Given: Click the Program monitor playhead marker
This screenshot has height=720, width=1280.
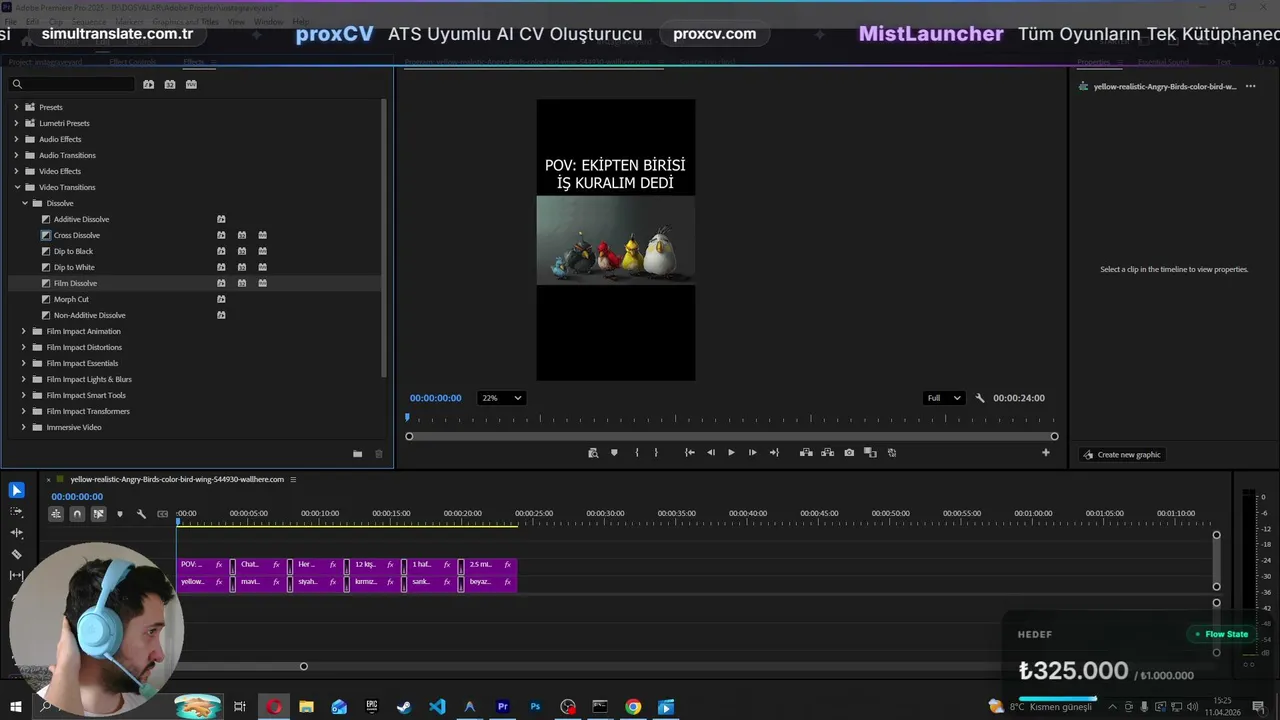Looking at the screenshot, I should point(407,417).
